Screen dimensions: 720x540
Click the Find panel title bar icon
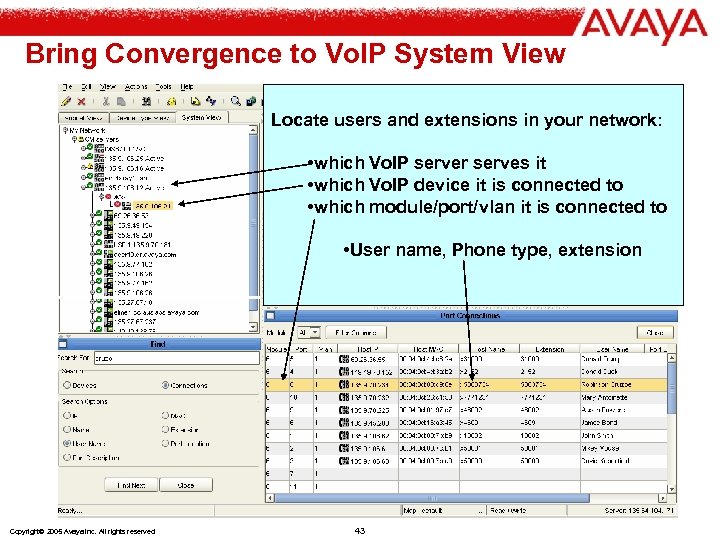(63, 344)
